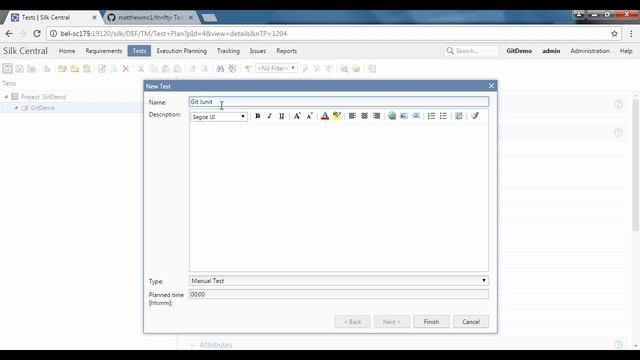Viewport: 640px width, 360px height.
Task: Open the Type dropdown showing Manual Test
Action: [338, 281]
